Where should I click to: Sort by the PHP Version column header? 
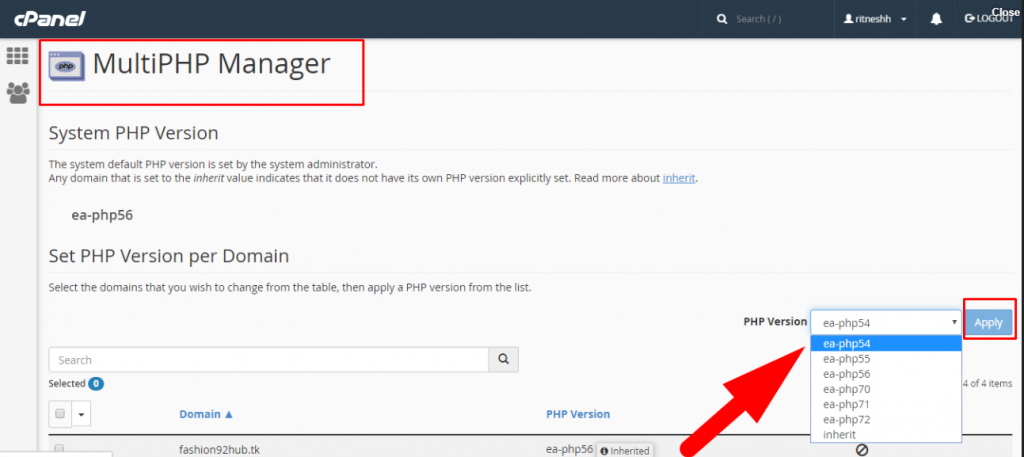coord(578,414)
